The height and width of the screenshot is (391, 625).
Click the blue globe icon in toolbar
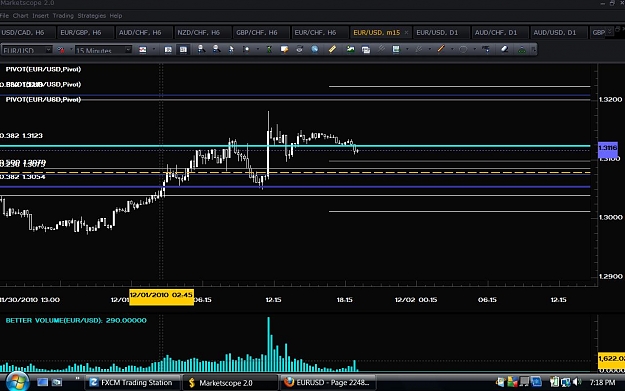(315, 49)
